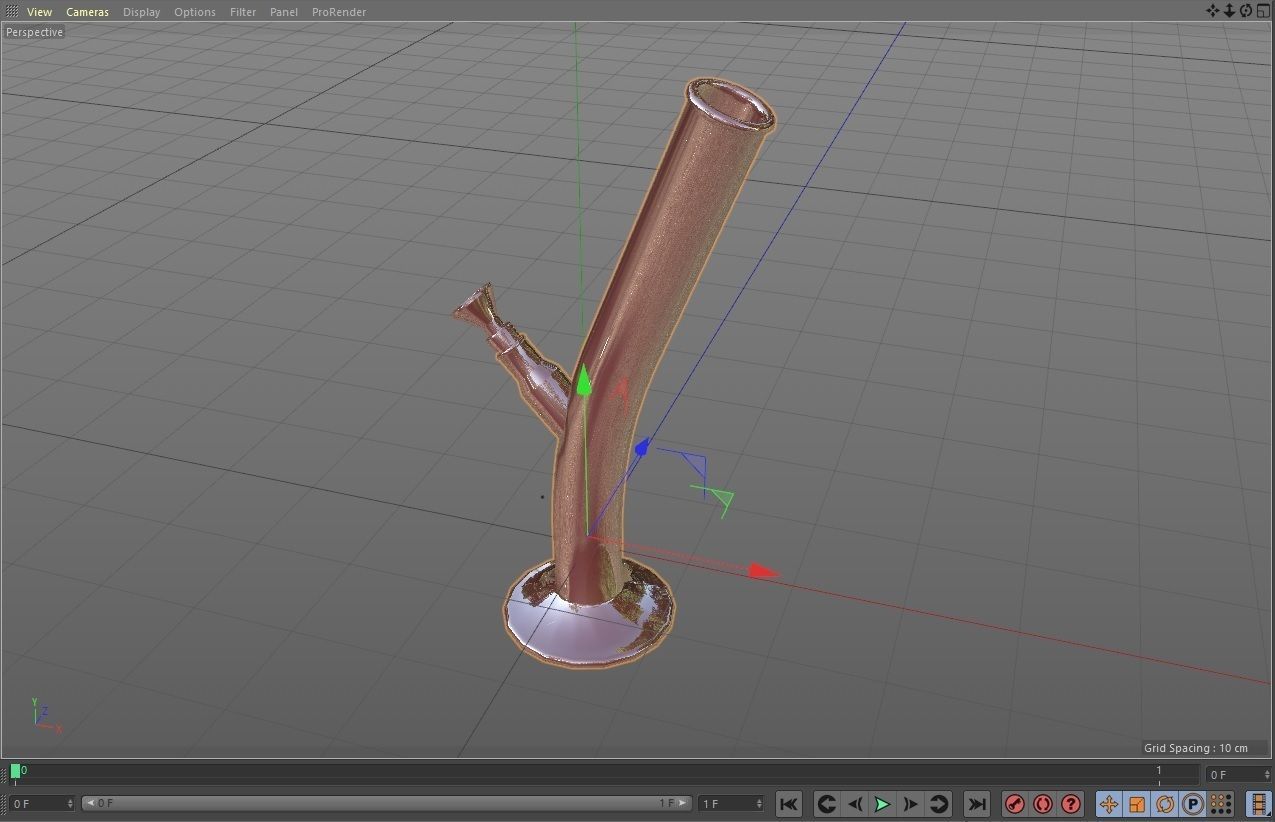
Task: Click the viewport zoom camera icon
Action: 1229,11
